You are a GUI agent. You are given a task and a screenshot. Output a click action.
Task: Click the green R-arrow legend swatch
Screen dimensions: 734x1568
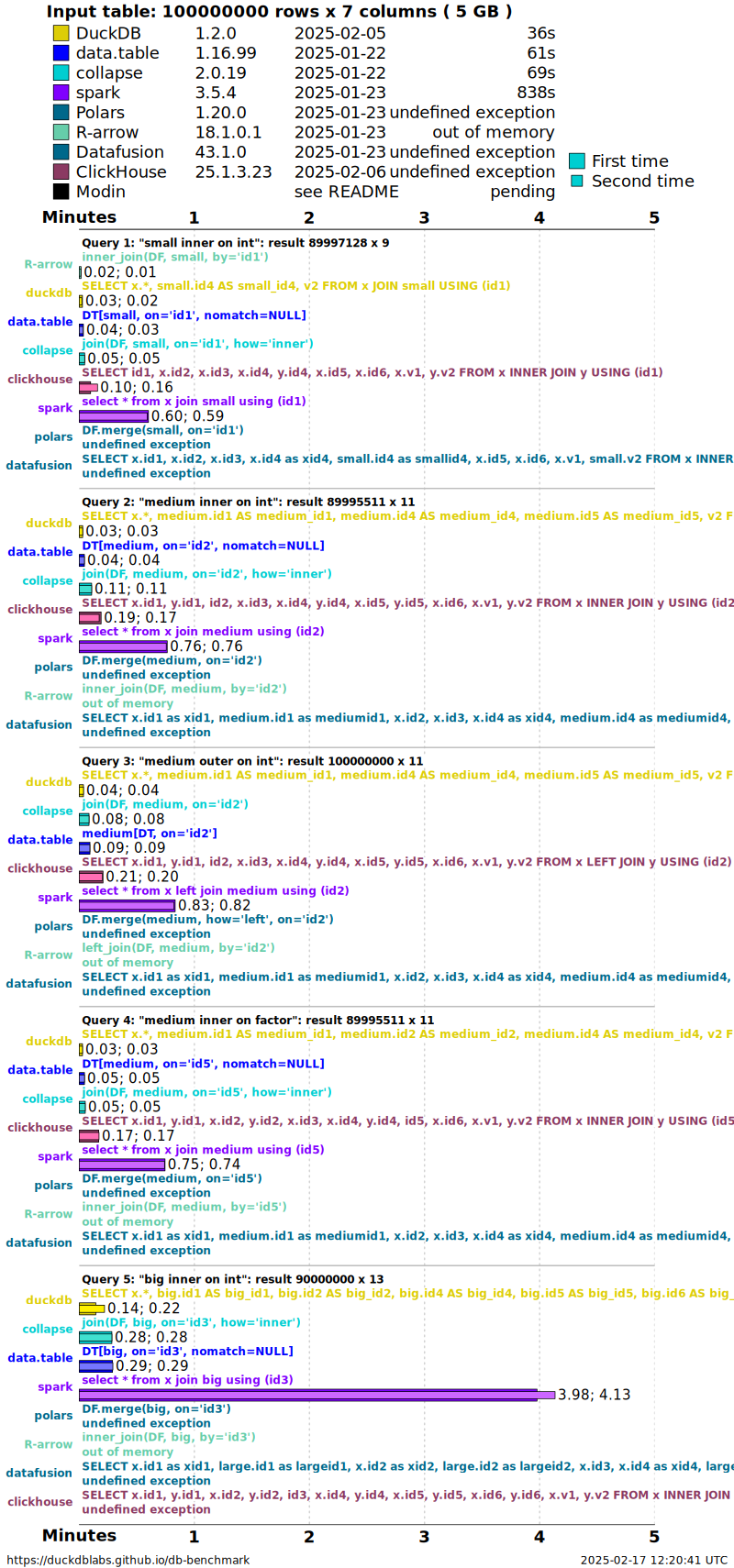61,132
